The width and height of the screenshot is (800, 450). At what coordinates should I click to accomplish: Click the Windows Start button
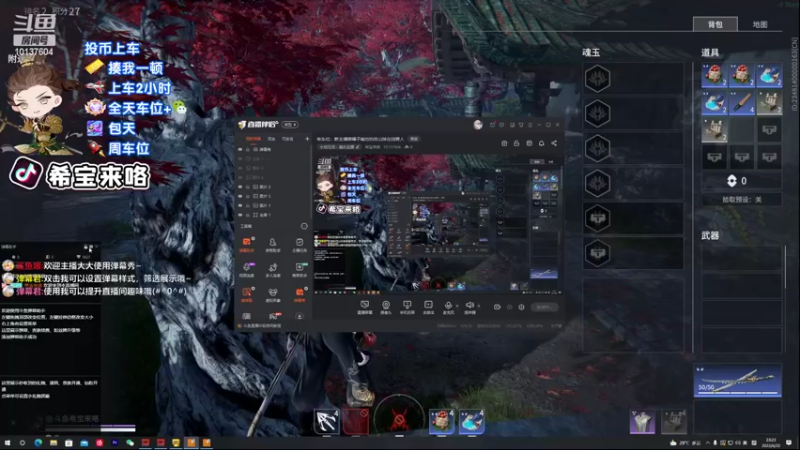coord(7,443)
